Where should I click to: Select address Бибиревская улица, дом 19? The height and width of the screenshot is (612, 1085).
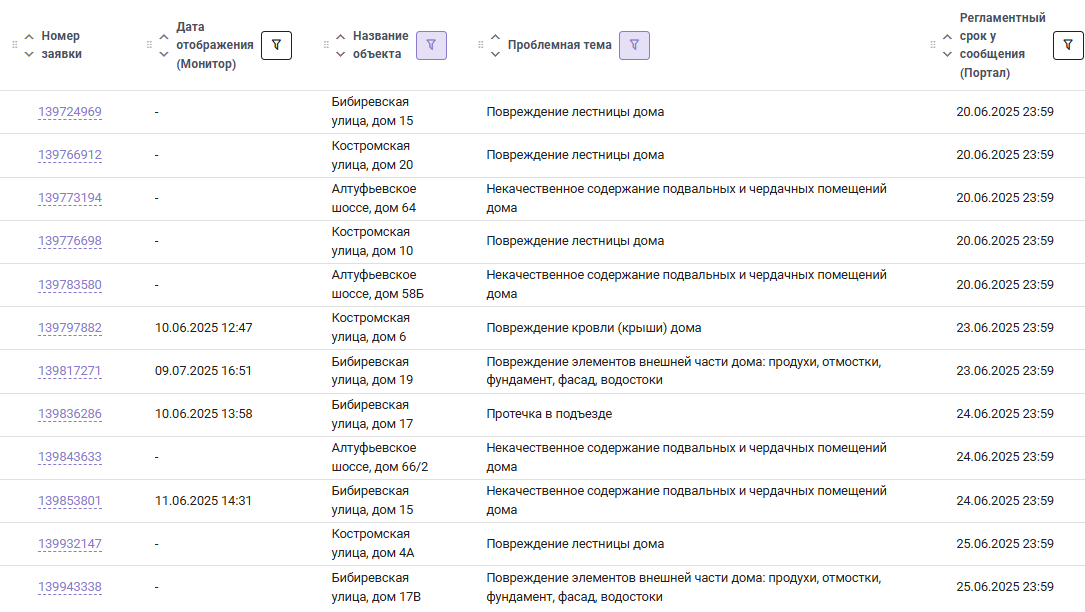click(x=372, y=371)
